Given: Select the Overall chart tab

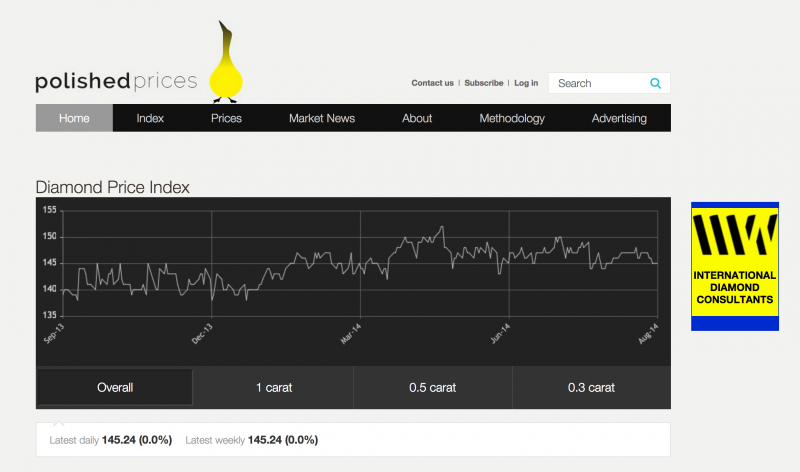Looking at the screenshot, I should click(115, 387).
